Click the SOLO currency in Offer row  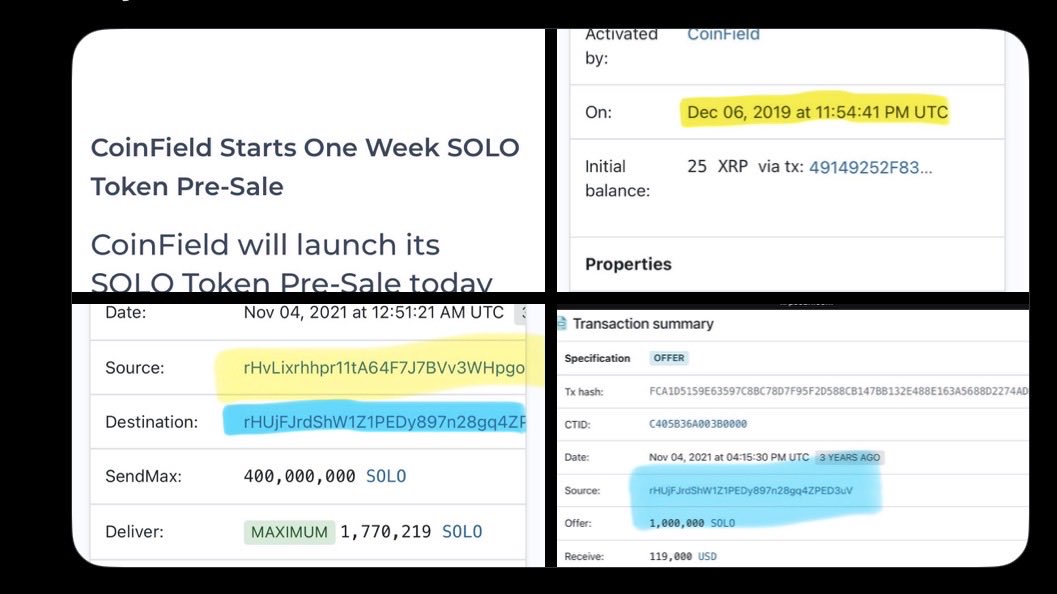pos(722,523)
